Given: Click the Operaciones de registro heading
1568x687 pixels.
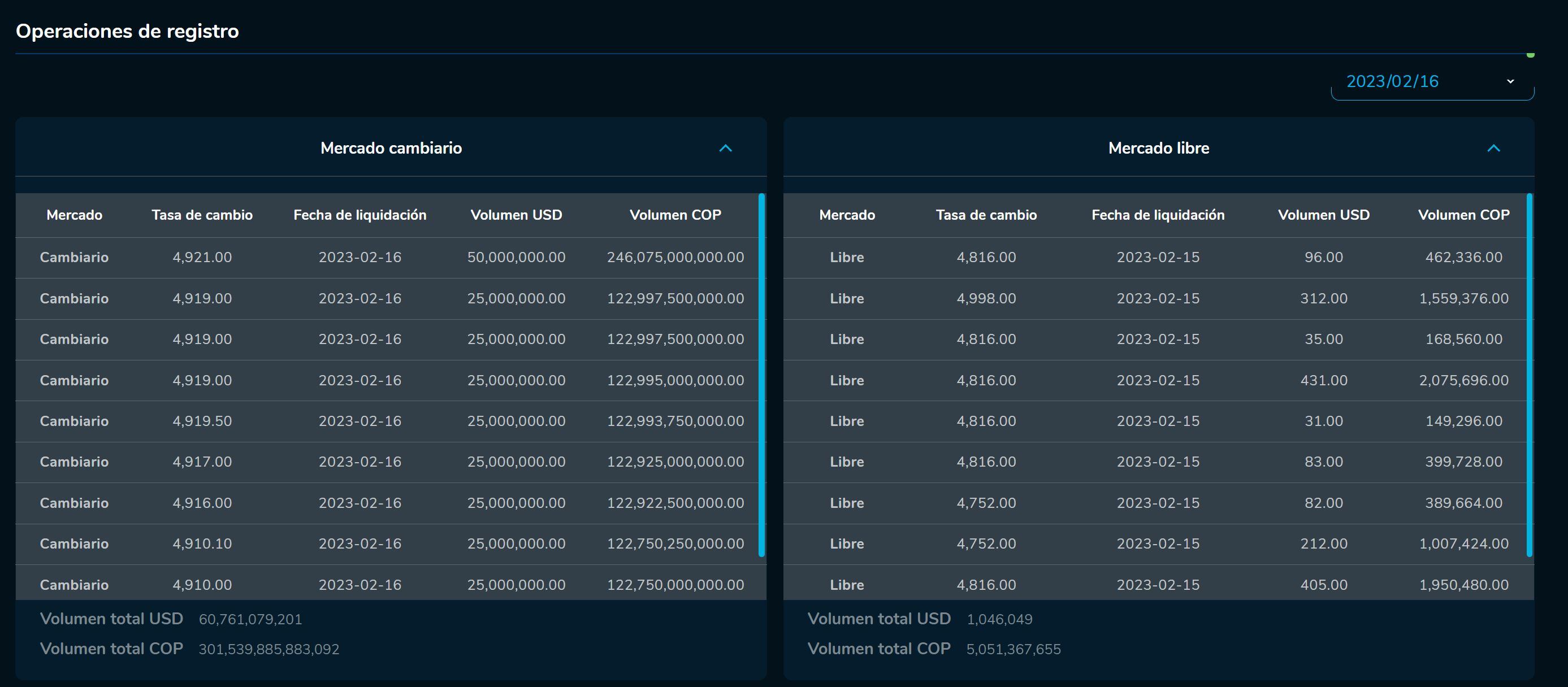Looking at the screenshot, I should click(127, 31).
